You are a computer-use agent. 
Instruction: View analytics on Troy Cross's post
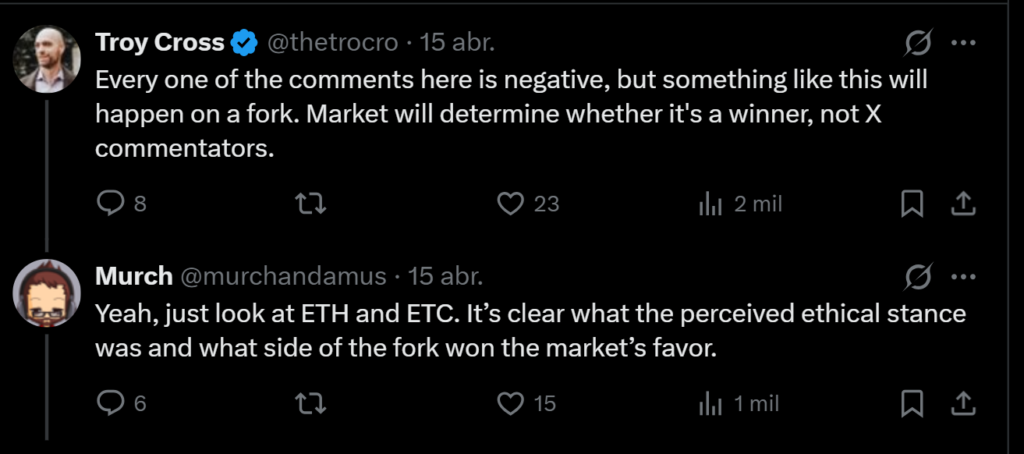(x=711, y=204)
